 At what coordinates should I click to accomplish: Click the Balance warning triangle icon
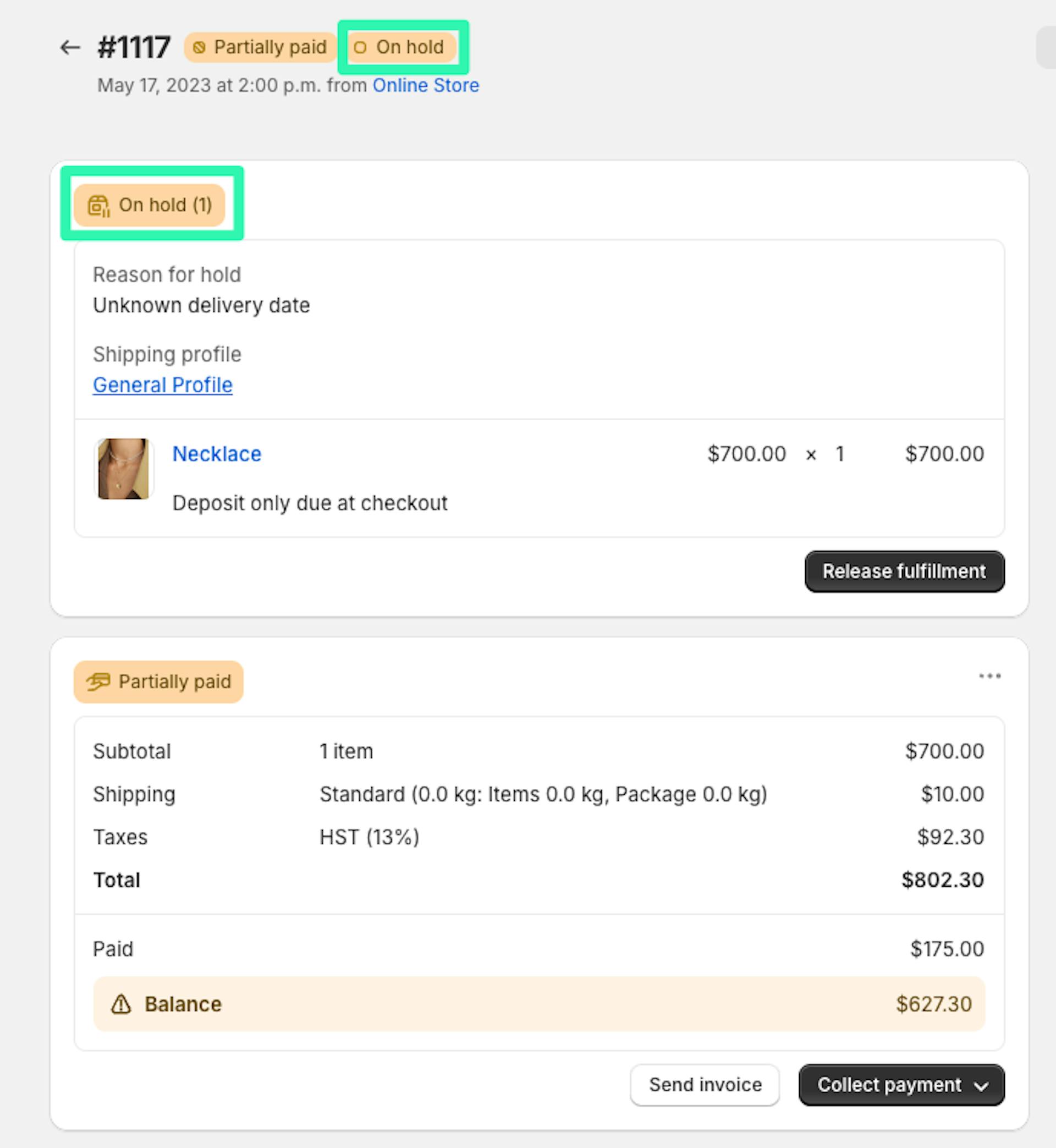(121, 1004)
